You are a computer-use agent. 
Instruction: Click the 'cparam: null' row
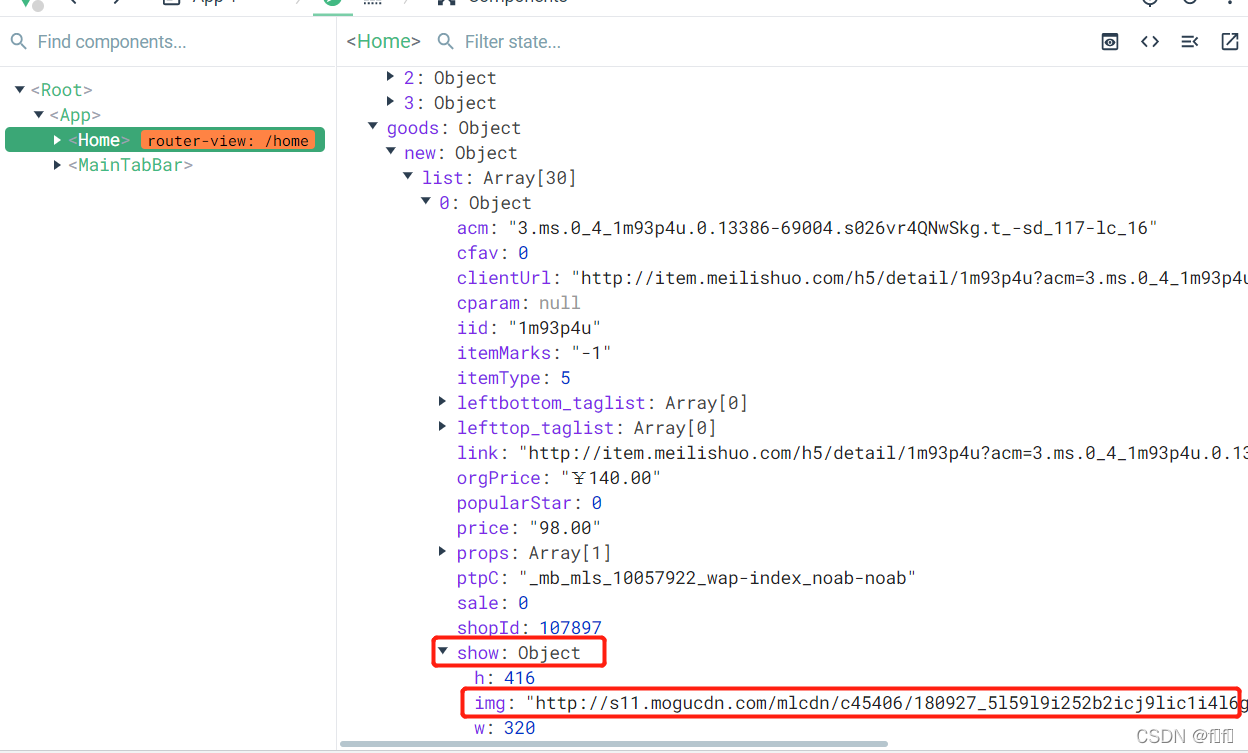(x=518, y=303)
